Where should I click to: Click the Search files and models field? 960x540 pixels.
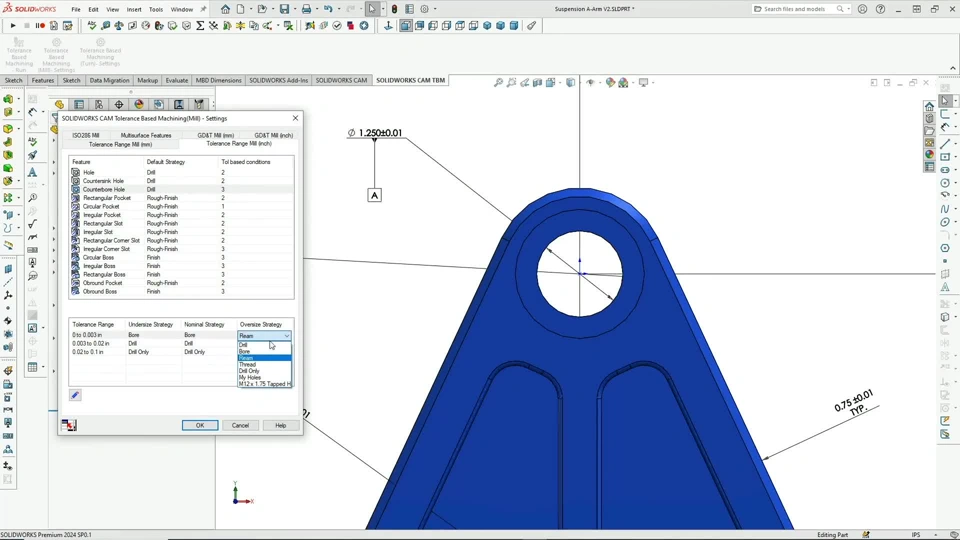(796, 9)
